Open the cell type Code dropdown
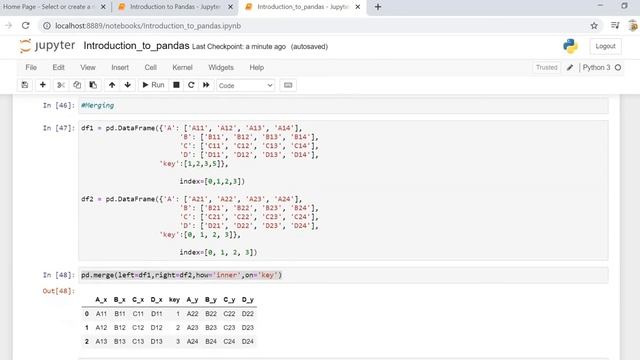The image size is (640, 360). (x=245, y=85)
